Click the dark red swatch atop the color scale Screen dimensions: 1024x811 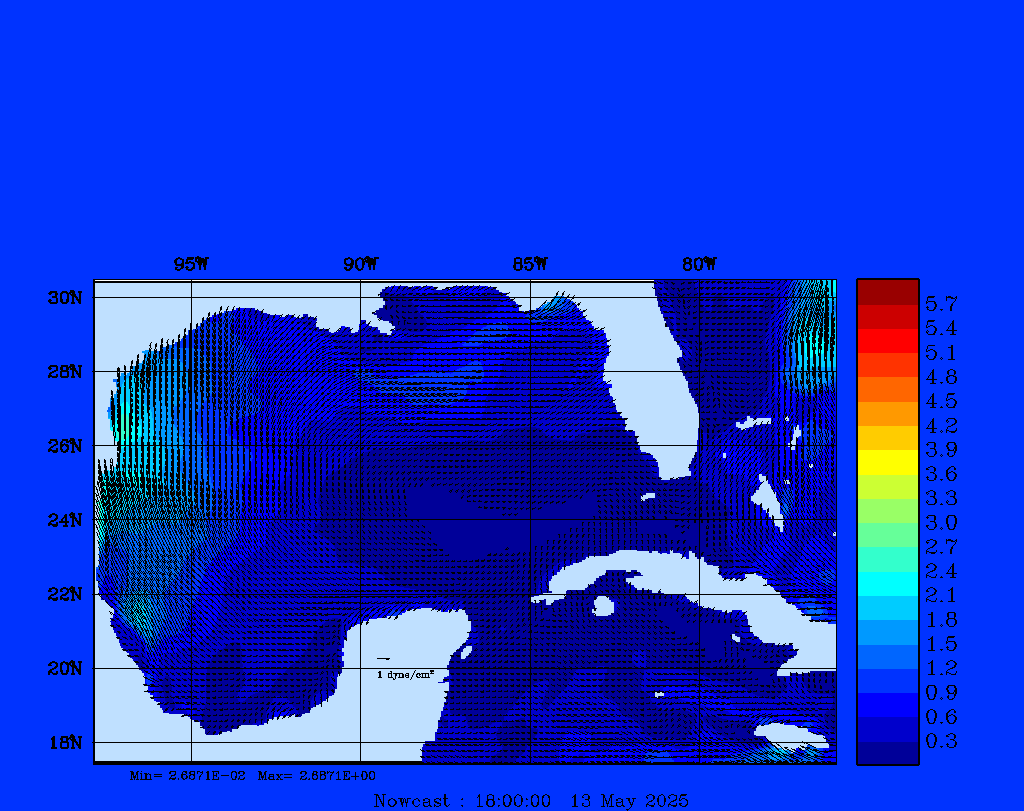point(887,292)
